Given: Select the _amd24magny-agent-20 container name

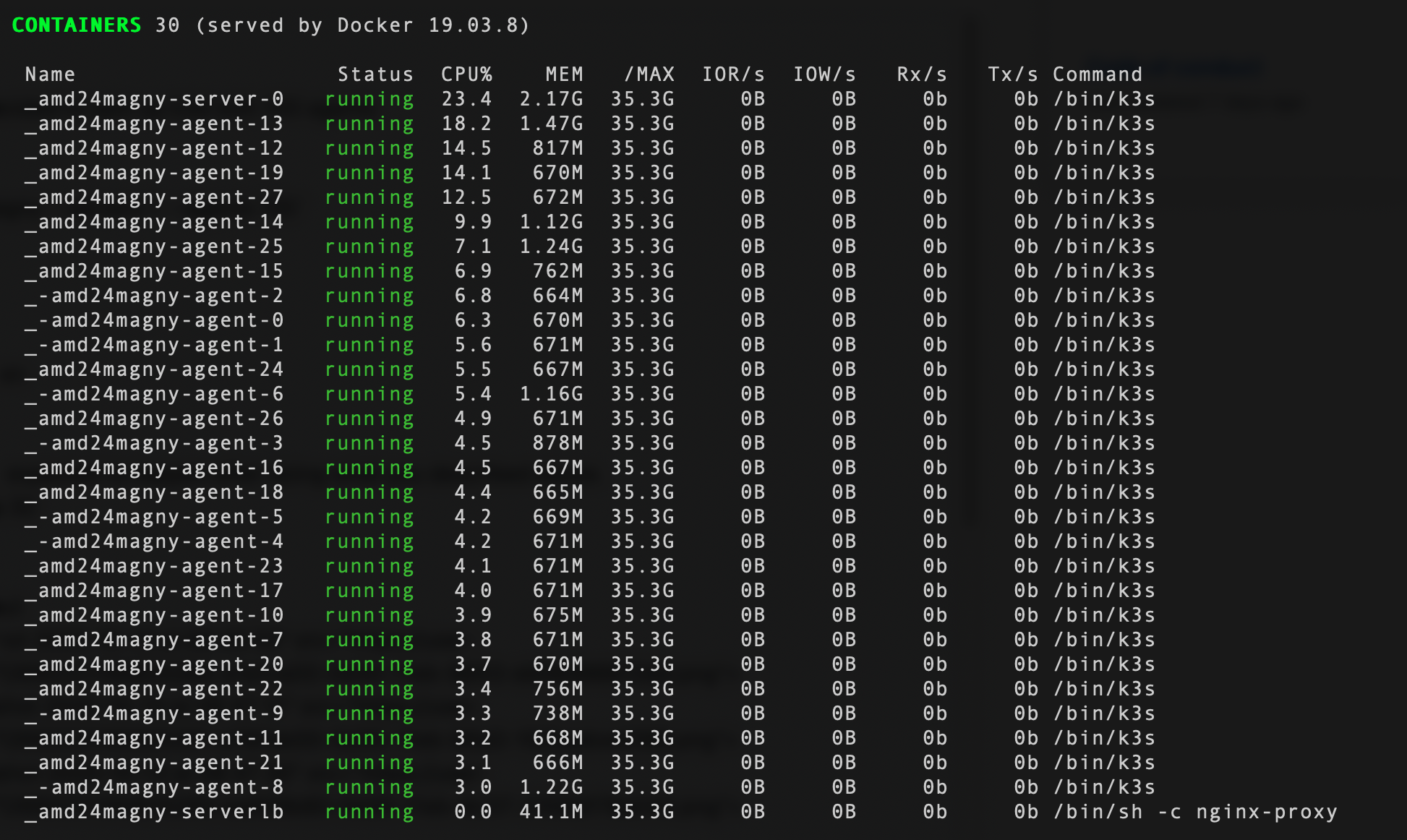Looking at the screenshot, I should point(155,664).
